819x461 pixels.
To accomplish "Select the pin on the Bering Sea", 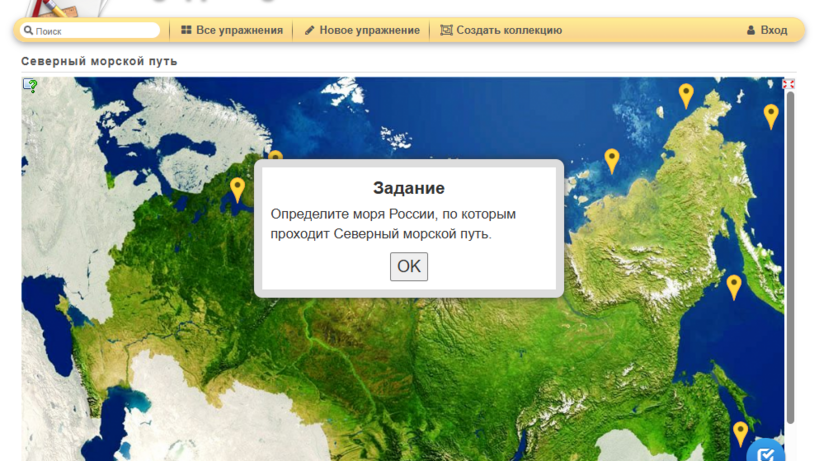I will (x=771, y=115).
